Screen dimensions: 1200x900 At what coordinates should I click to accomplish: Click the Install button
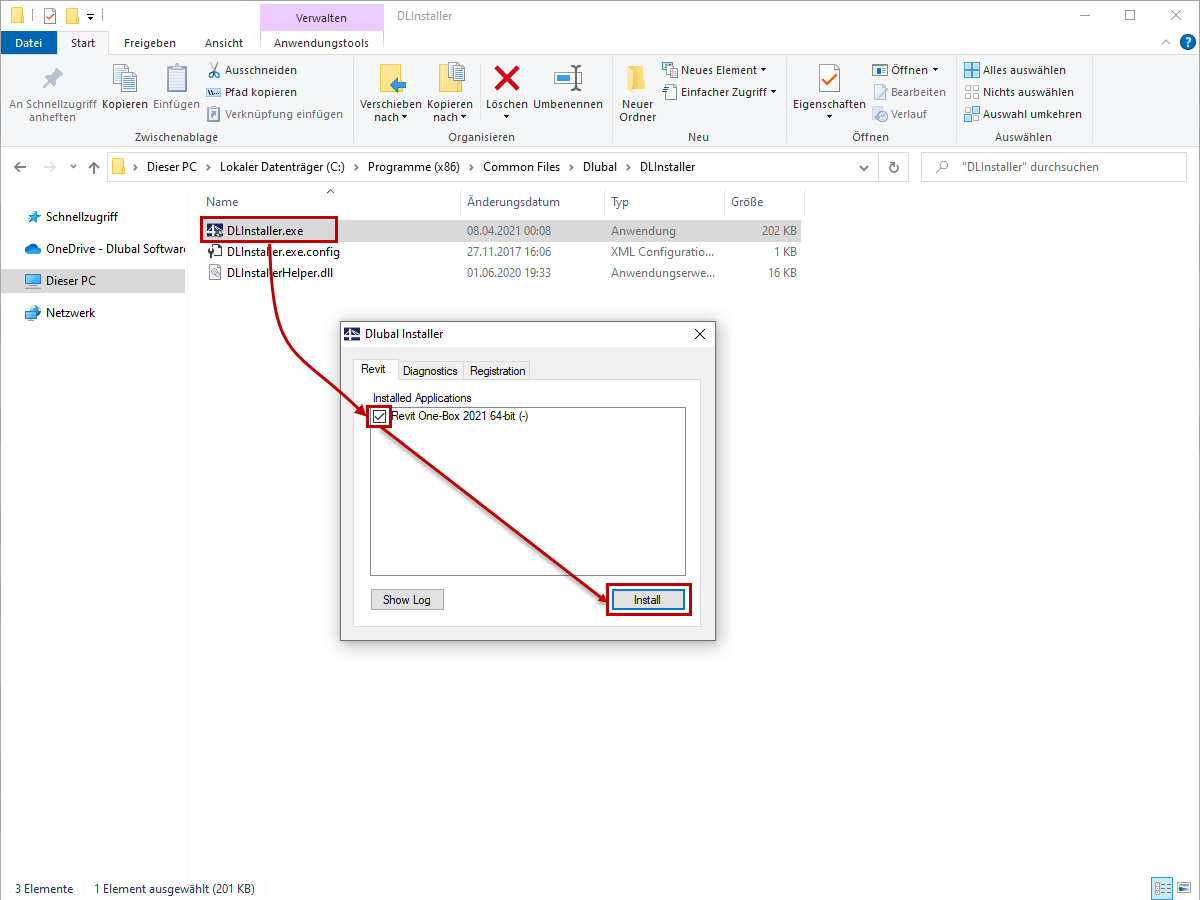tap(648, 599)
